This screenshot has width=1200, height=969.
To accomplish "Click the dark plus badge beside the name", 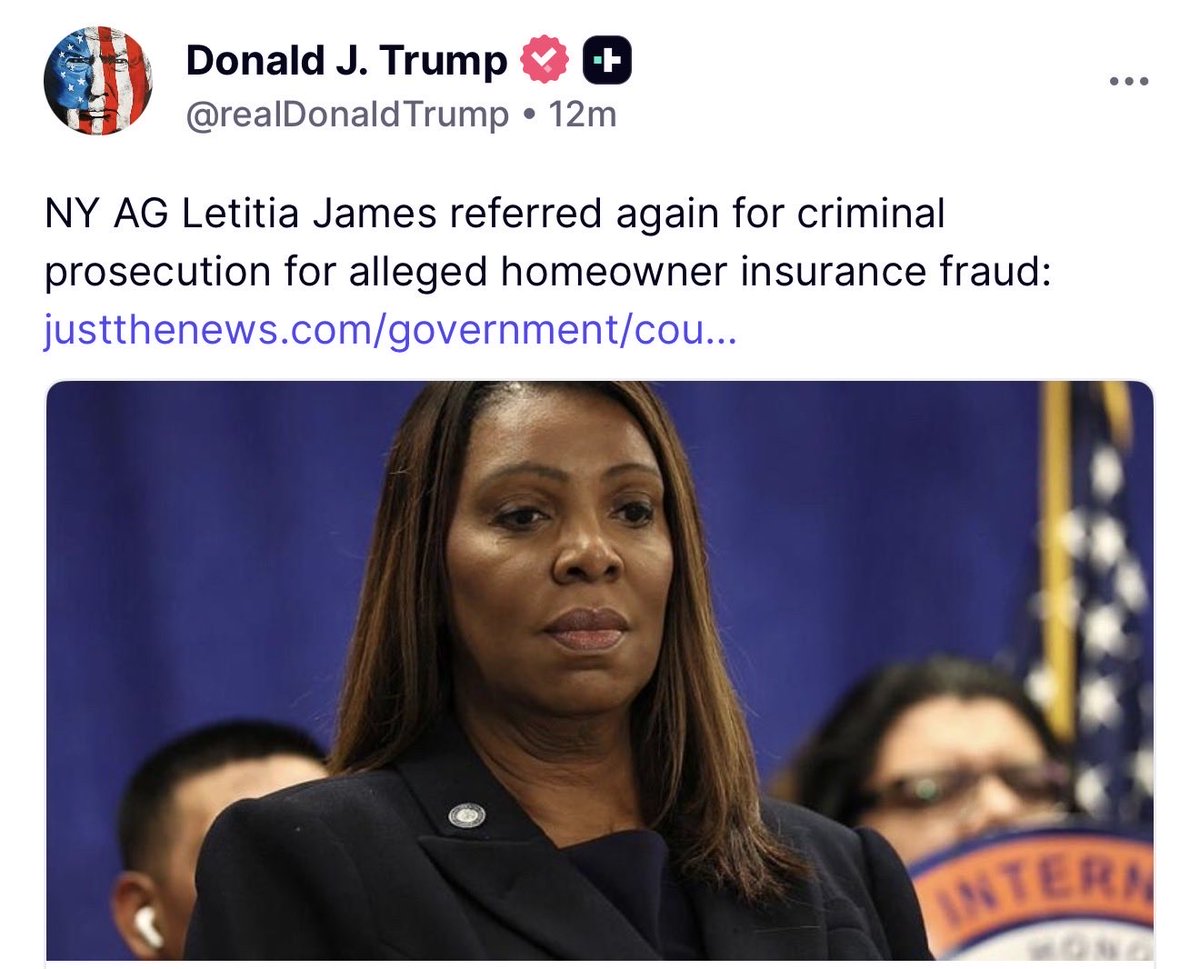I will [x=606, y=63].
